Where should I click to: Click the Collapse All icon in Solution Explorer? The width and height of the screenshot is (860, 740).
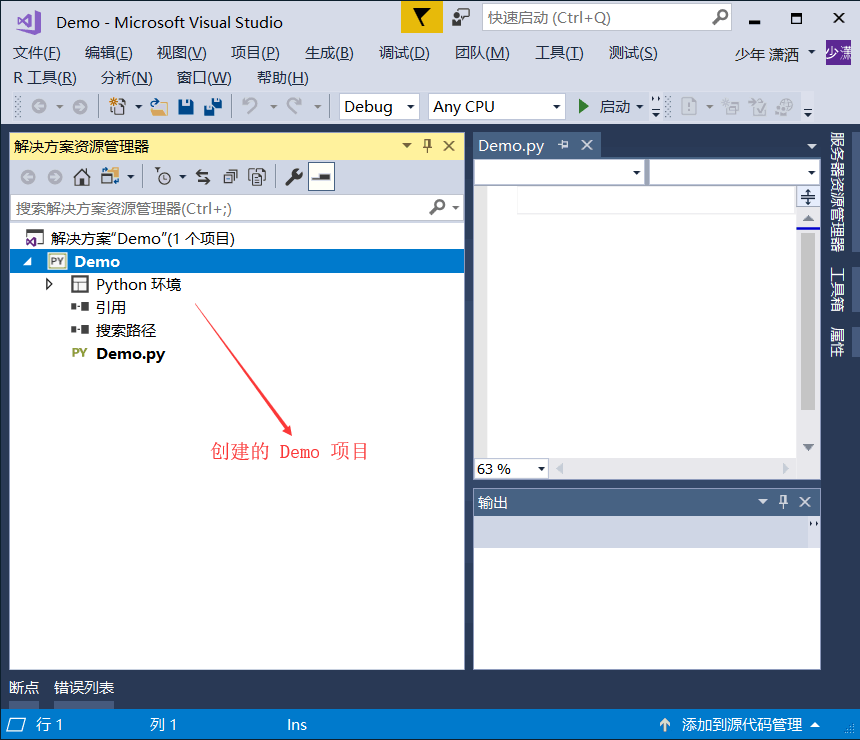[x=231, y=176]
